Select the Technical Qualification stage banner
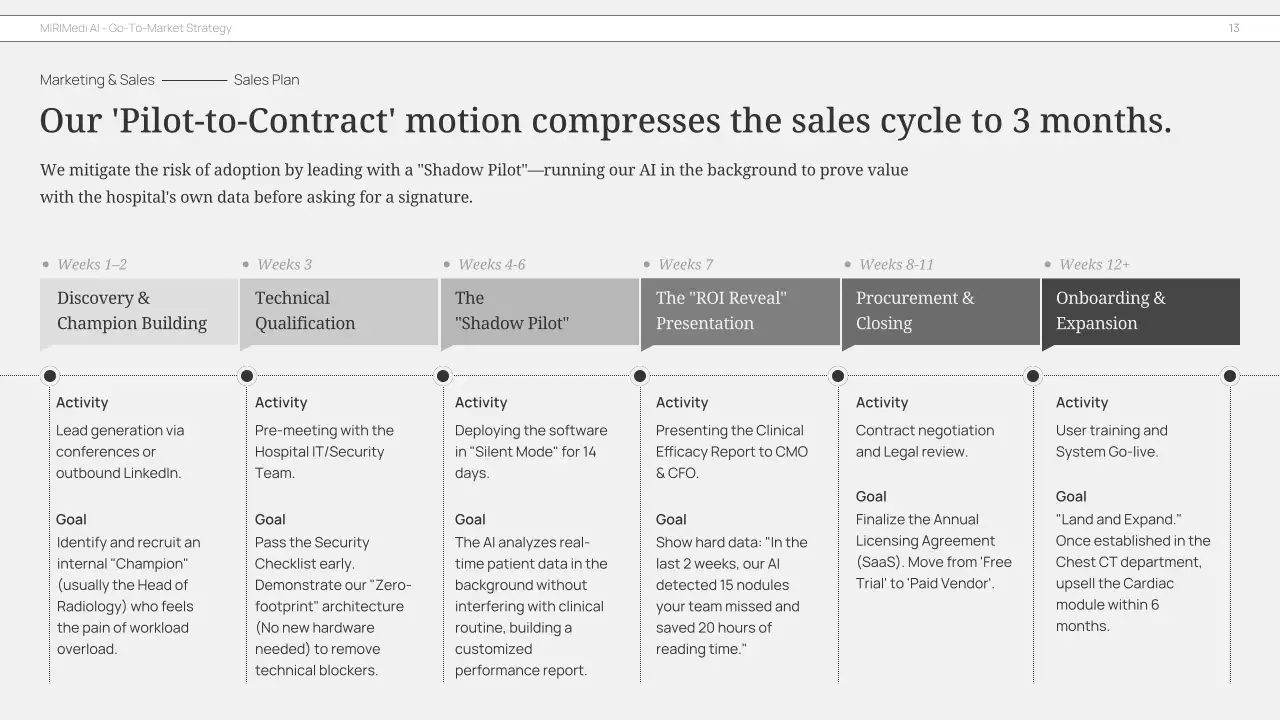Image resolution: width=1280 pixels, height=720 pixels. (338, 311)
